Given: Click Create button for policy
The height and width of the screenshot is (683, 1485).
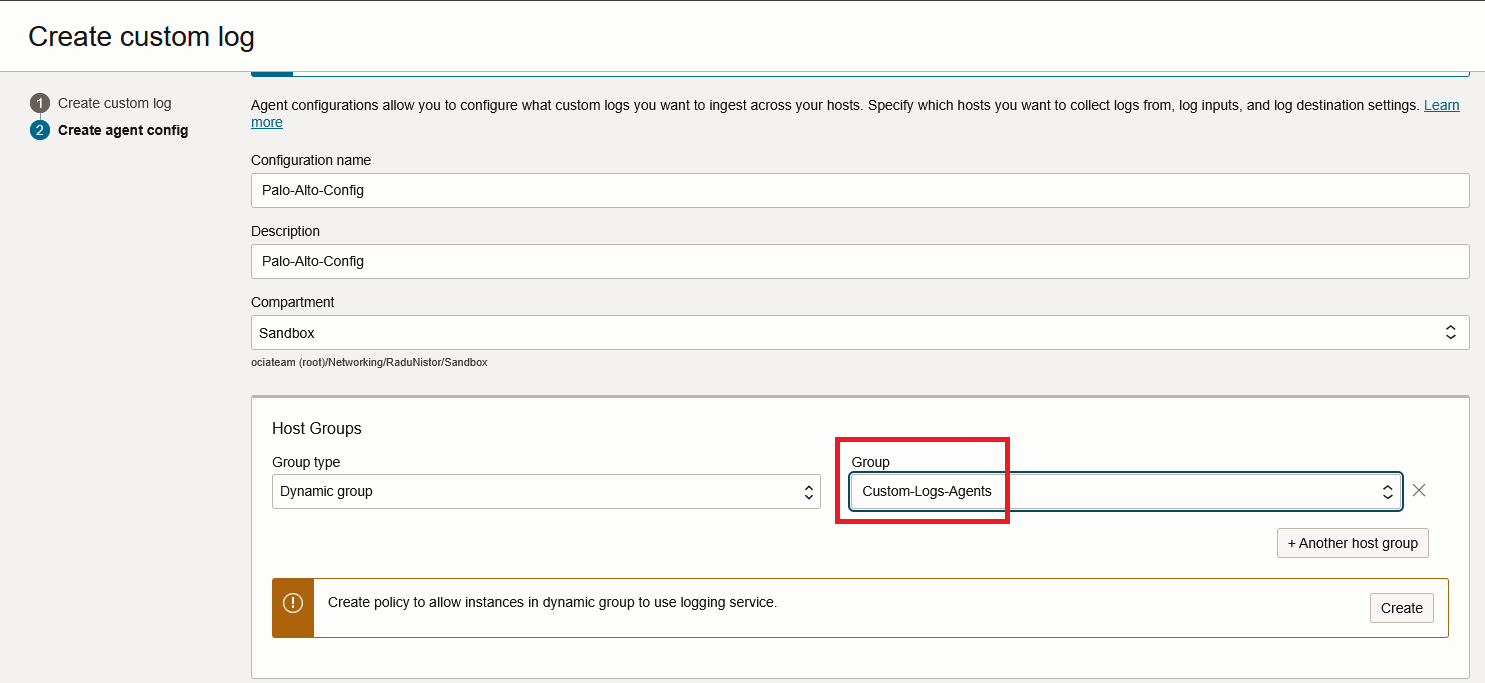Looking at the screenshot, I should click(1402, 608).
